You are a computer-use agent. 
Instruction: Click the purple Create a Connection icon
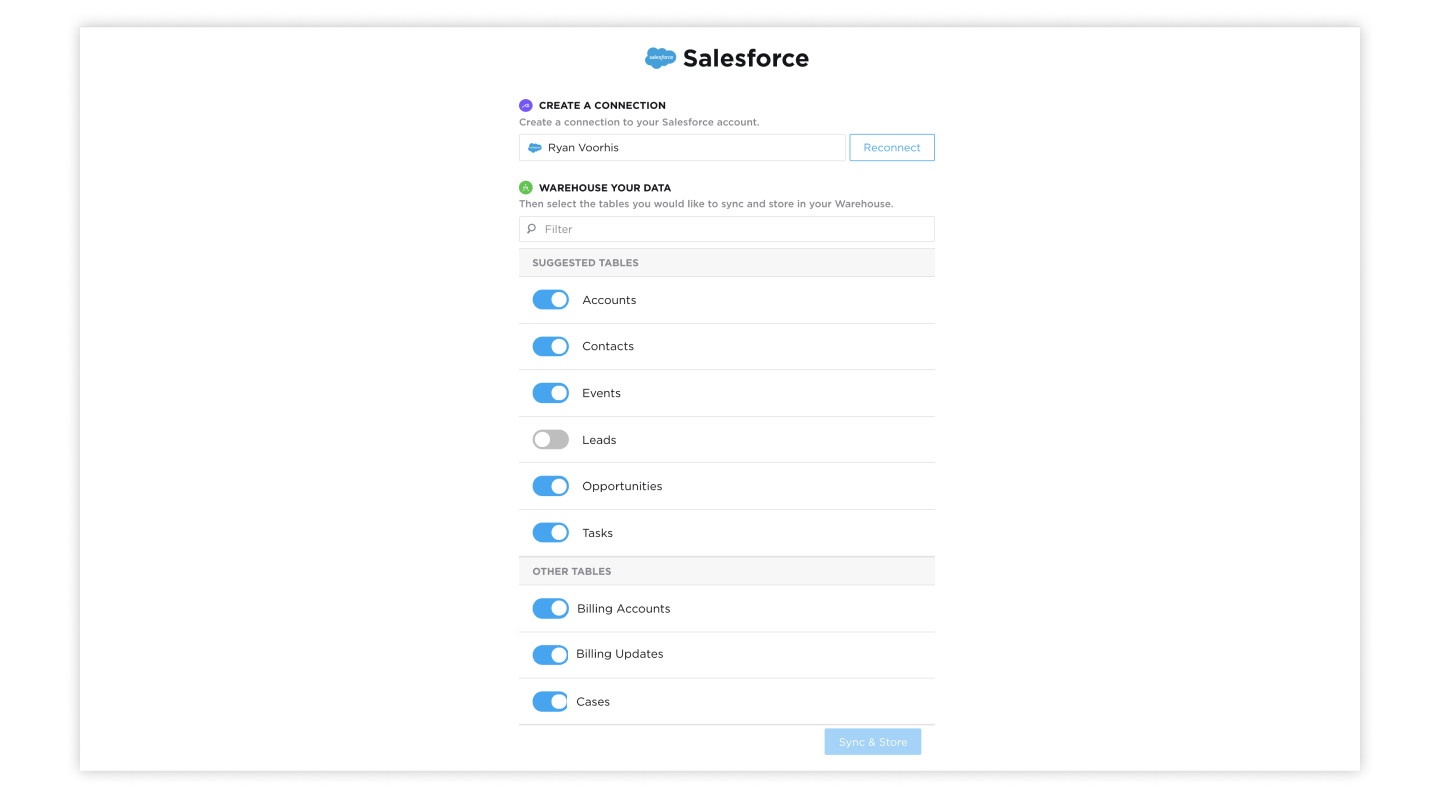click(x=526, y=105)
